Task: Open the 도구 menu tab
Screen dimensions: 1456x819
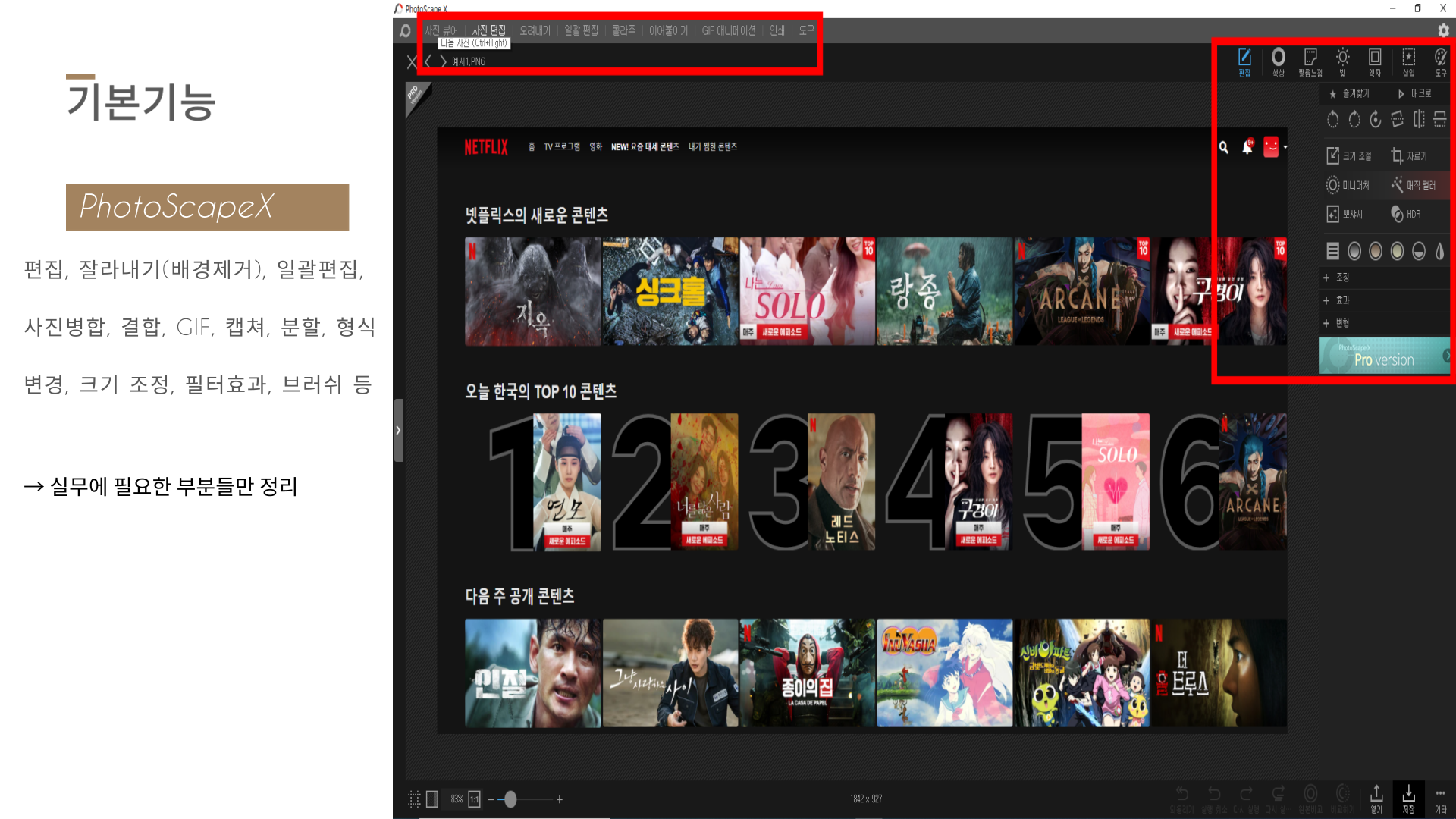Action: click(806, 30)
